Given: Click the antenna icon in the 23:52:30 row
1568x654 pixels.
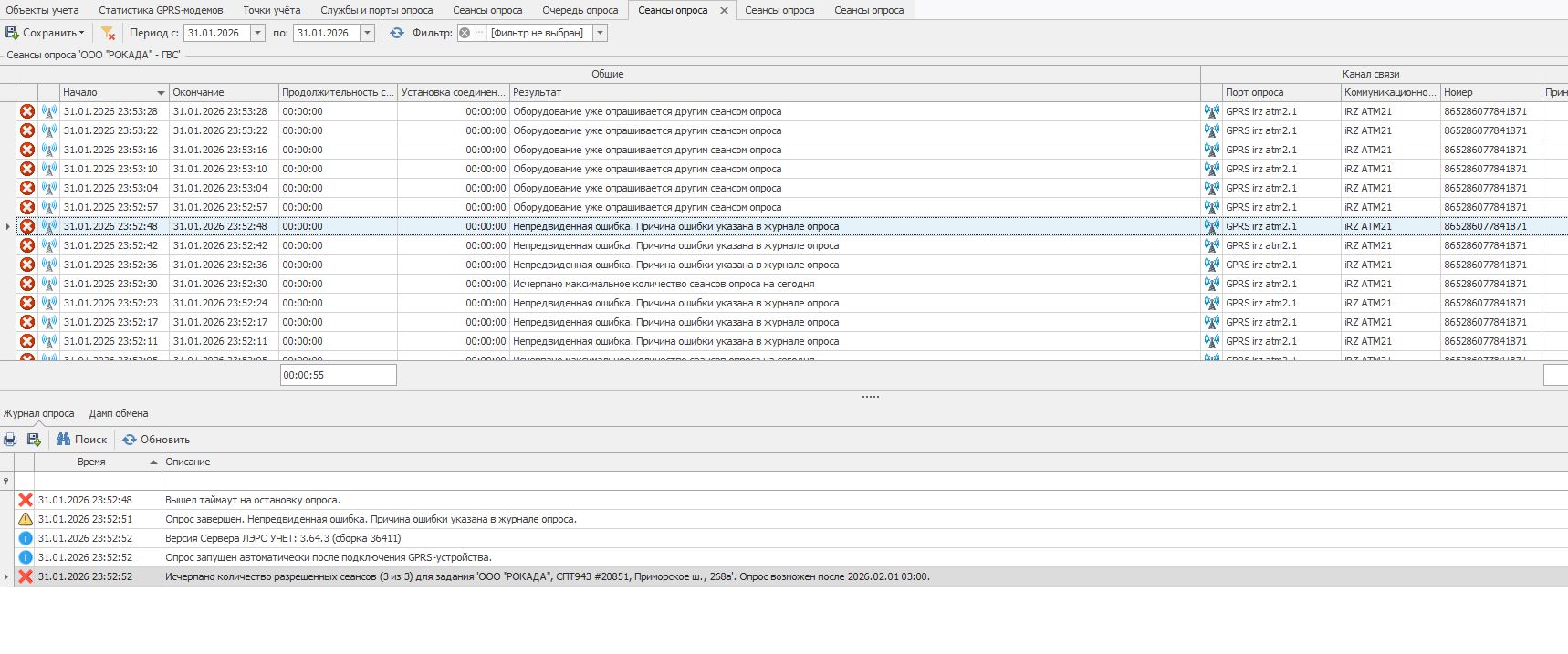Looking at the screenshot, I should pos(49,284).
